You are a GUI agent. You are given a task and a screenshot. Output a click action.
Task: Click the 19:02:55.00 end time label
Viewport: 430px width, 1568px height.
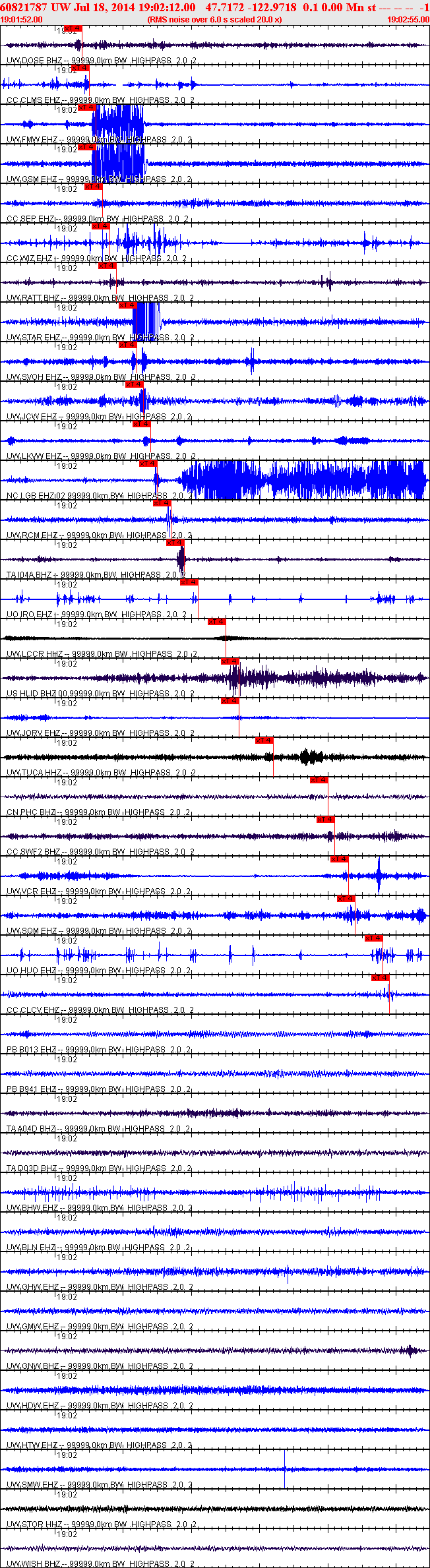coord(408,19)
